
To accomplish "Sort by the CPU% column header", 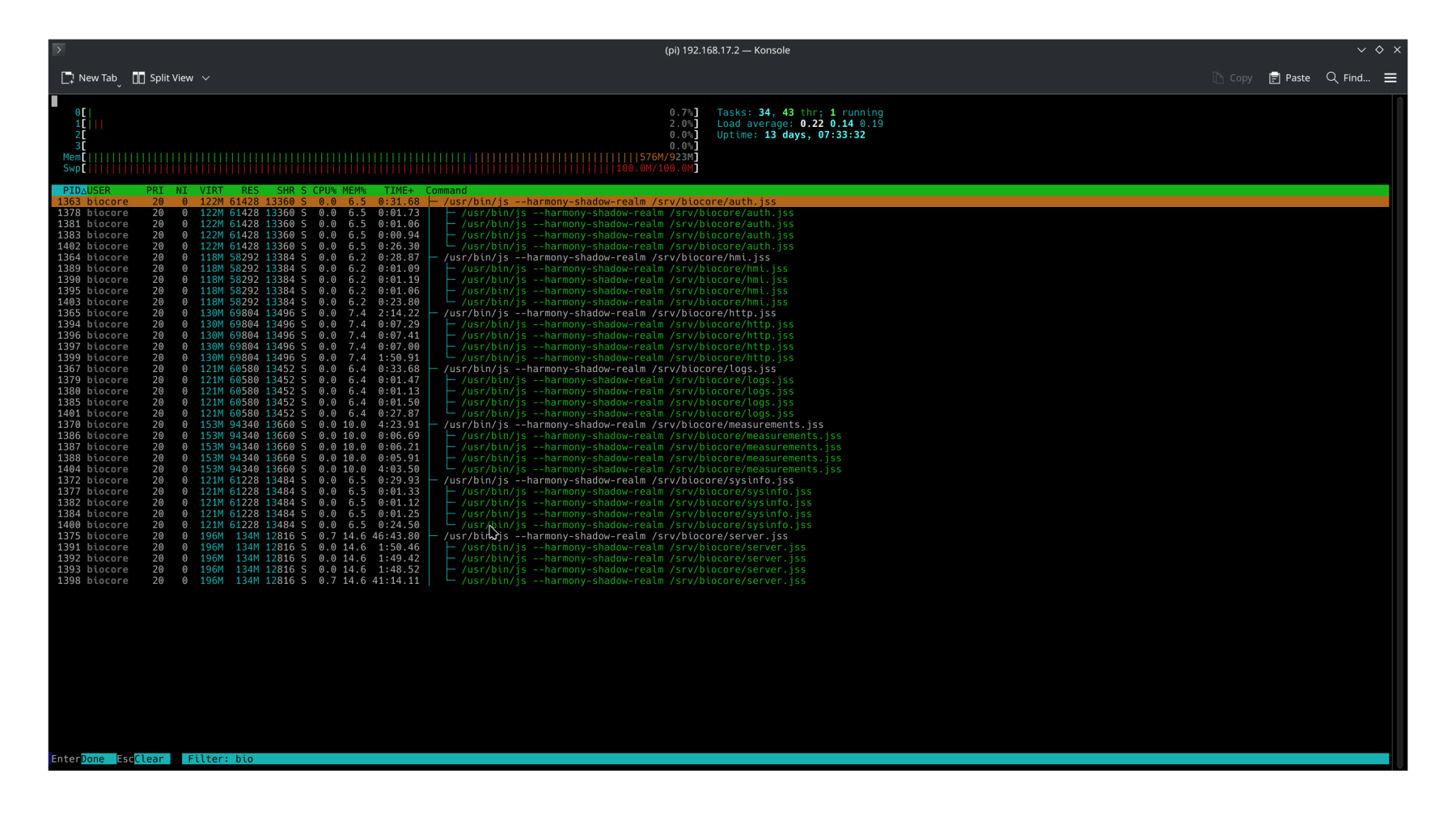I will click(324, 191).
